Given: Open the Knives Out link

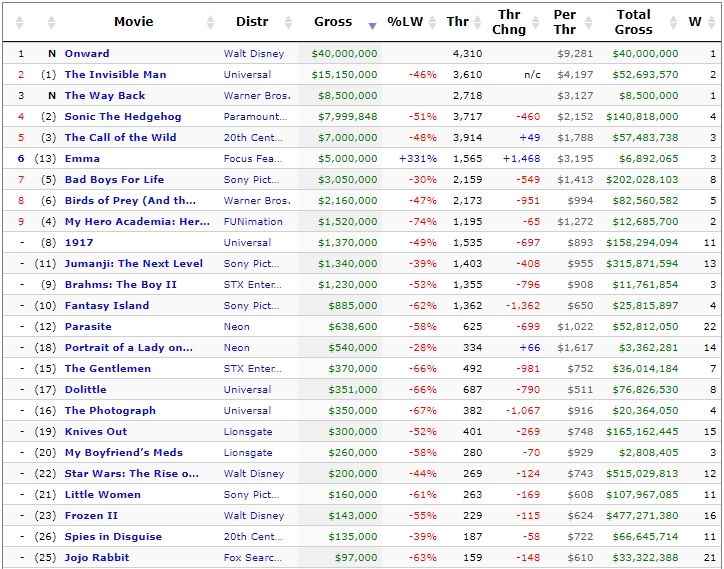Looking at the screenshot, I should [96, 432].
